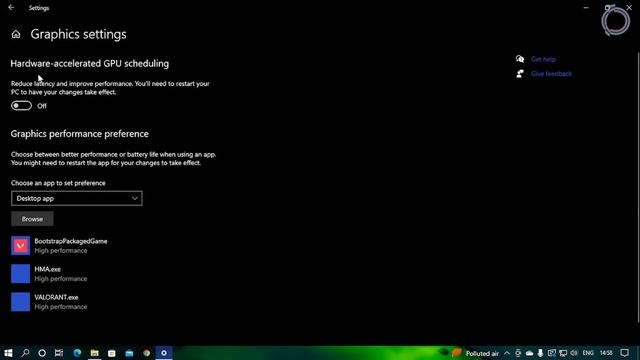Open the Give feedback link
640x360 pixels.
tap(551, 74)
